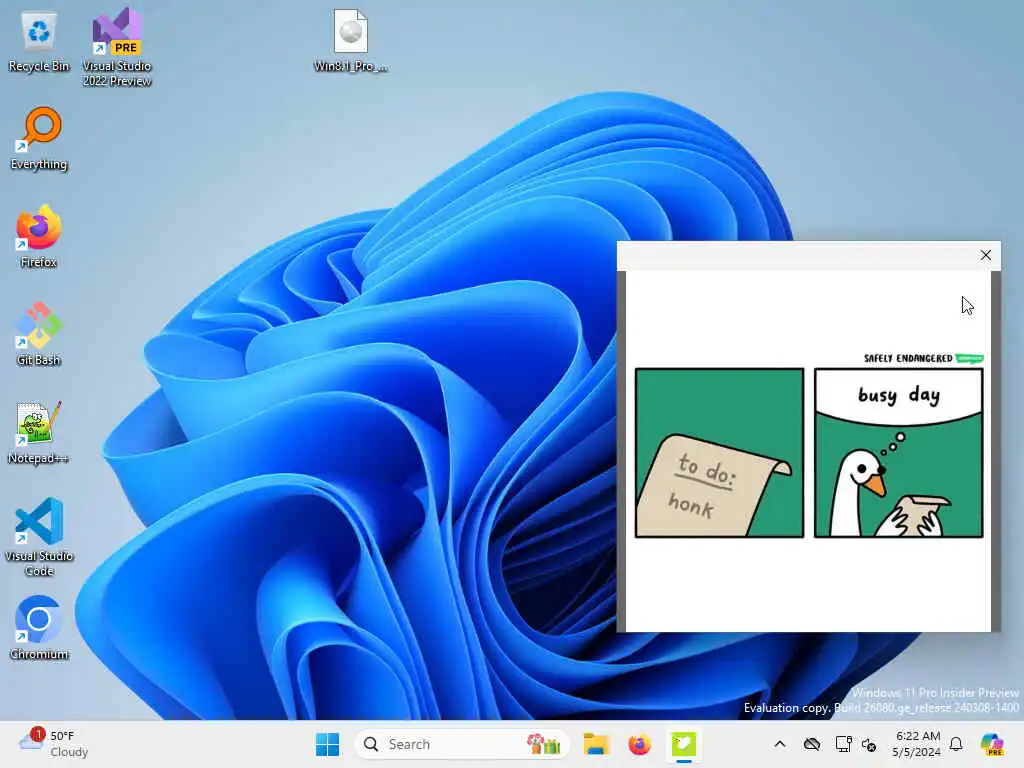Select the green goose app in taskbar
Image resolution: width=1024 pixels, height=768 pixels.
point(684,744)
